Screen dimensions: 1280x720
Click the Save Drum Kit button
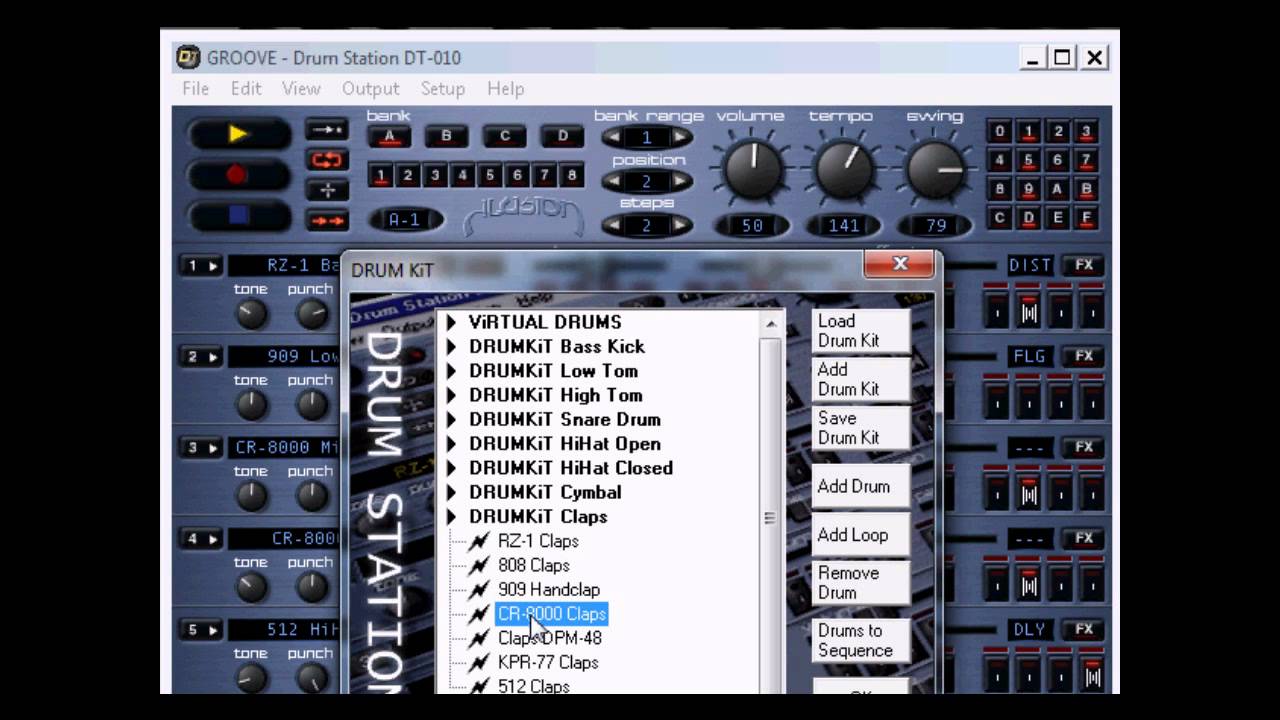click(860, 428)
